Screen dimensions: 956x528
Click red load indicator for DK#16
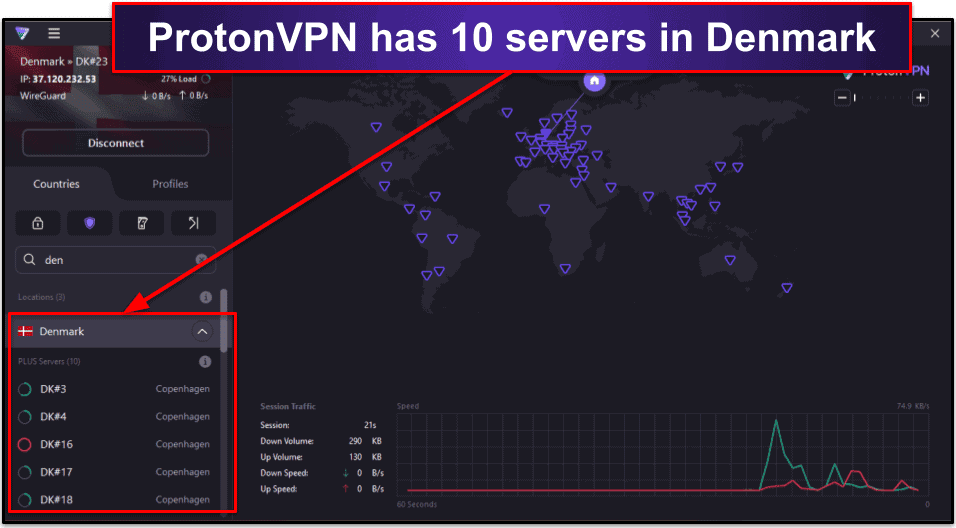tap(24, 444)
